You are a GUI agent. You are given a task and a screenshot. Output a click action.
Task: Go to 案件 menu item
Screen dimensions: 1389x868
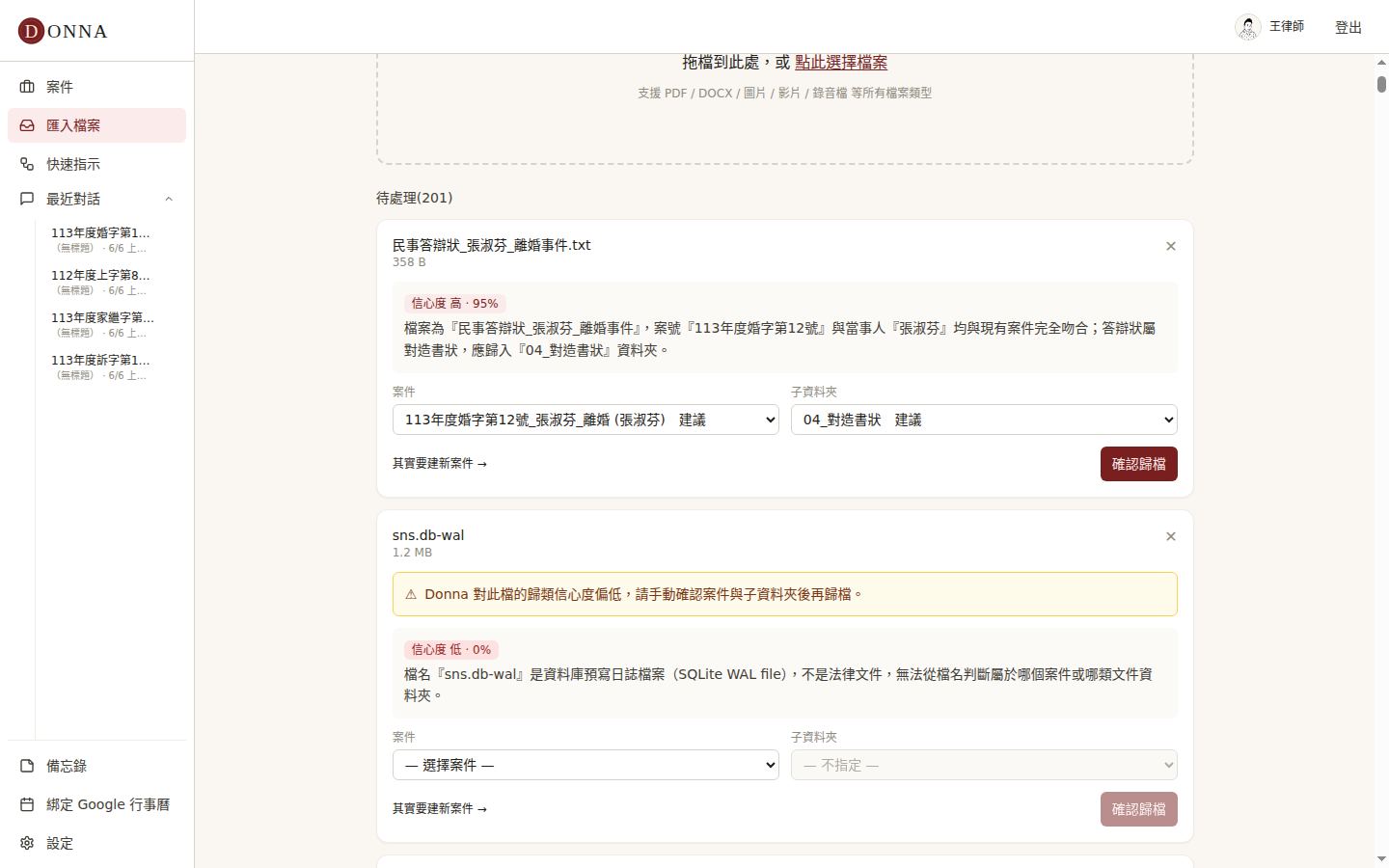(x=96, y=87)
